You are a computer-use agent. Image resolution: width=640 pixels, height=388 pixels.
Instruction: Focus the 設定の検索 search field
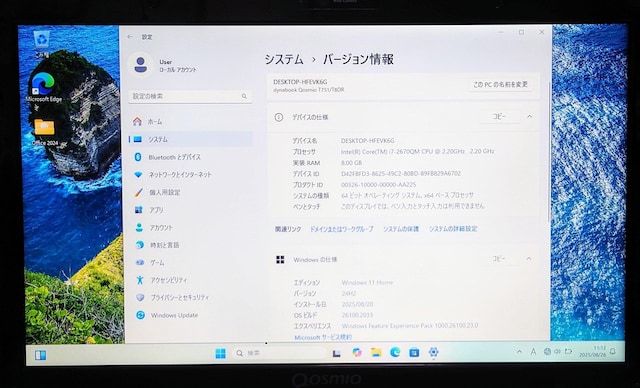[x=190, y=96]
